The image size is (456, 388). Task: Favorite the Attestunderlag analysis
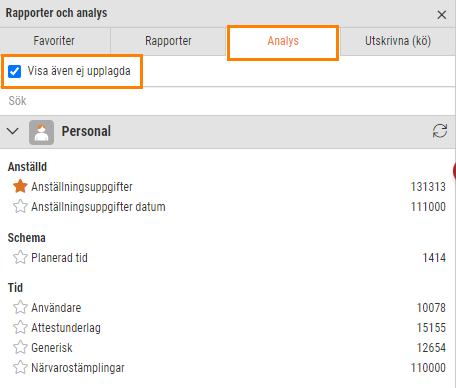click(x=20, y=327)
